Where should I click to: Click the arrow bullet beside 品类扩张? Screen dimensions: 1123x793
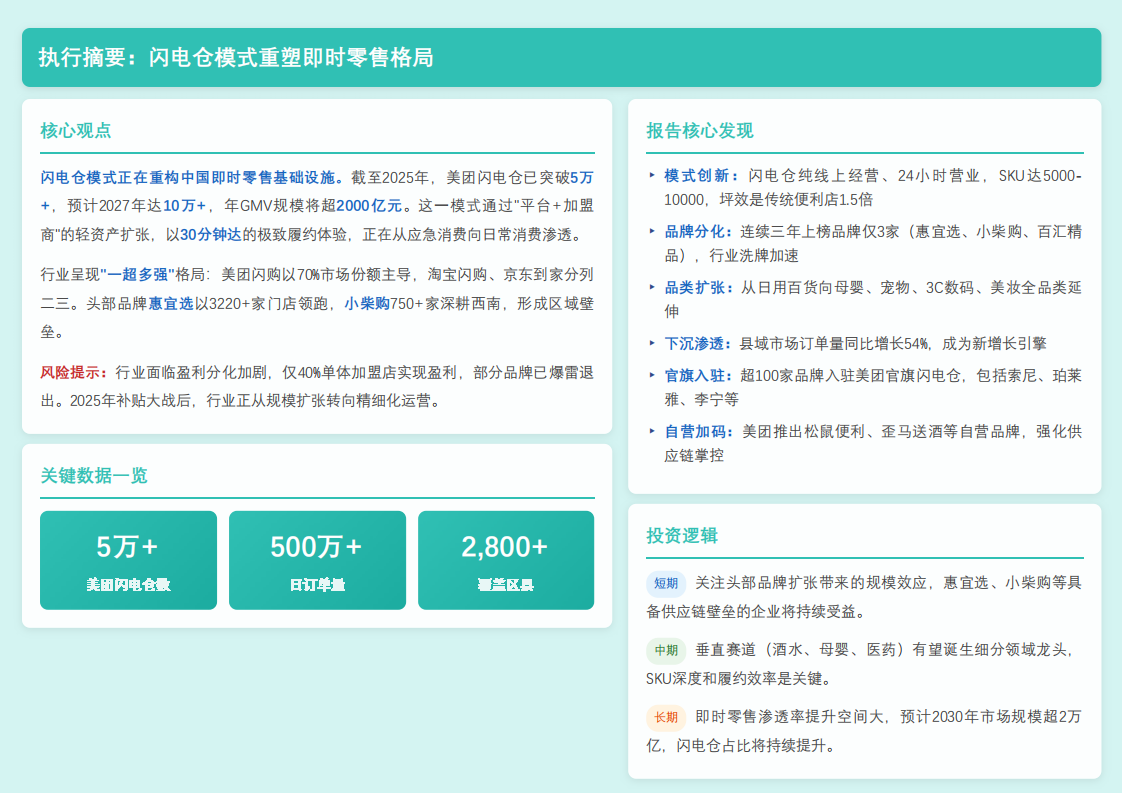pos(653,288)
